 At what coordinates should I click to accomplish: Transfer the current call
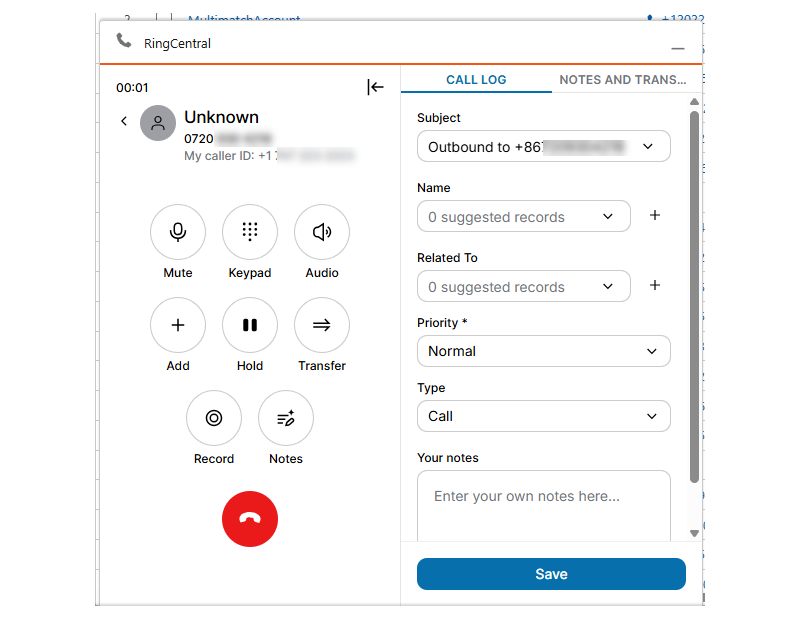tap(322, 325)
